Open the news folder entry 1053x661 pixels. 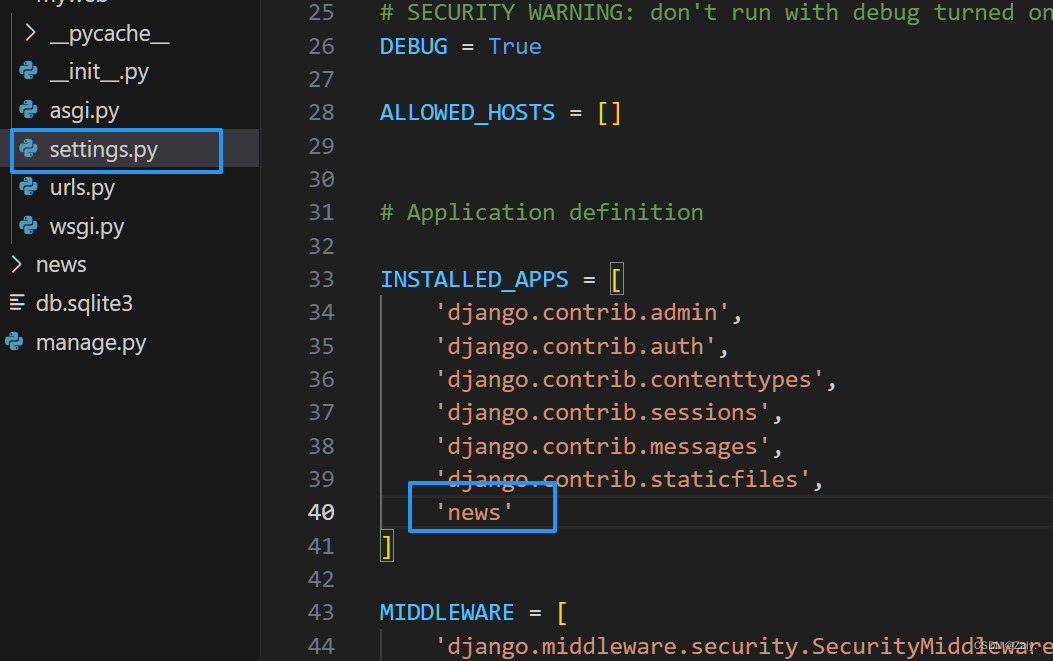point(61,265)
